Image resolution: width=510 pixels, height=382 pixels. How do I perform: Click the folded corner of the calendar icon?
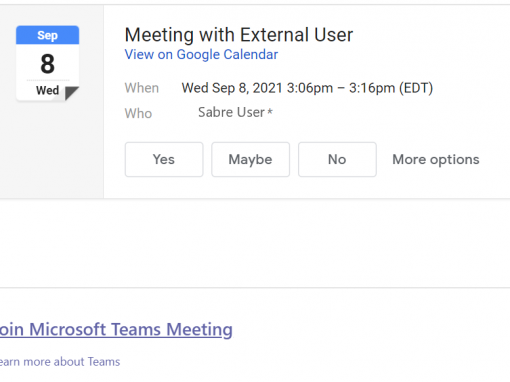pos(71,93)
